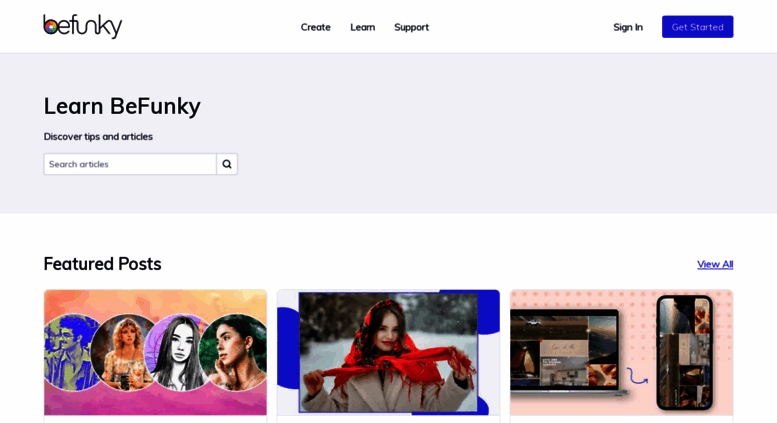This screenshot has width=777, height=423.
Task: Click the Get Started button
Action: tap(698, 27)
